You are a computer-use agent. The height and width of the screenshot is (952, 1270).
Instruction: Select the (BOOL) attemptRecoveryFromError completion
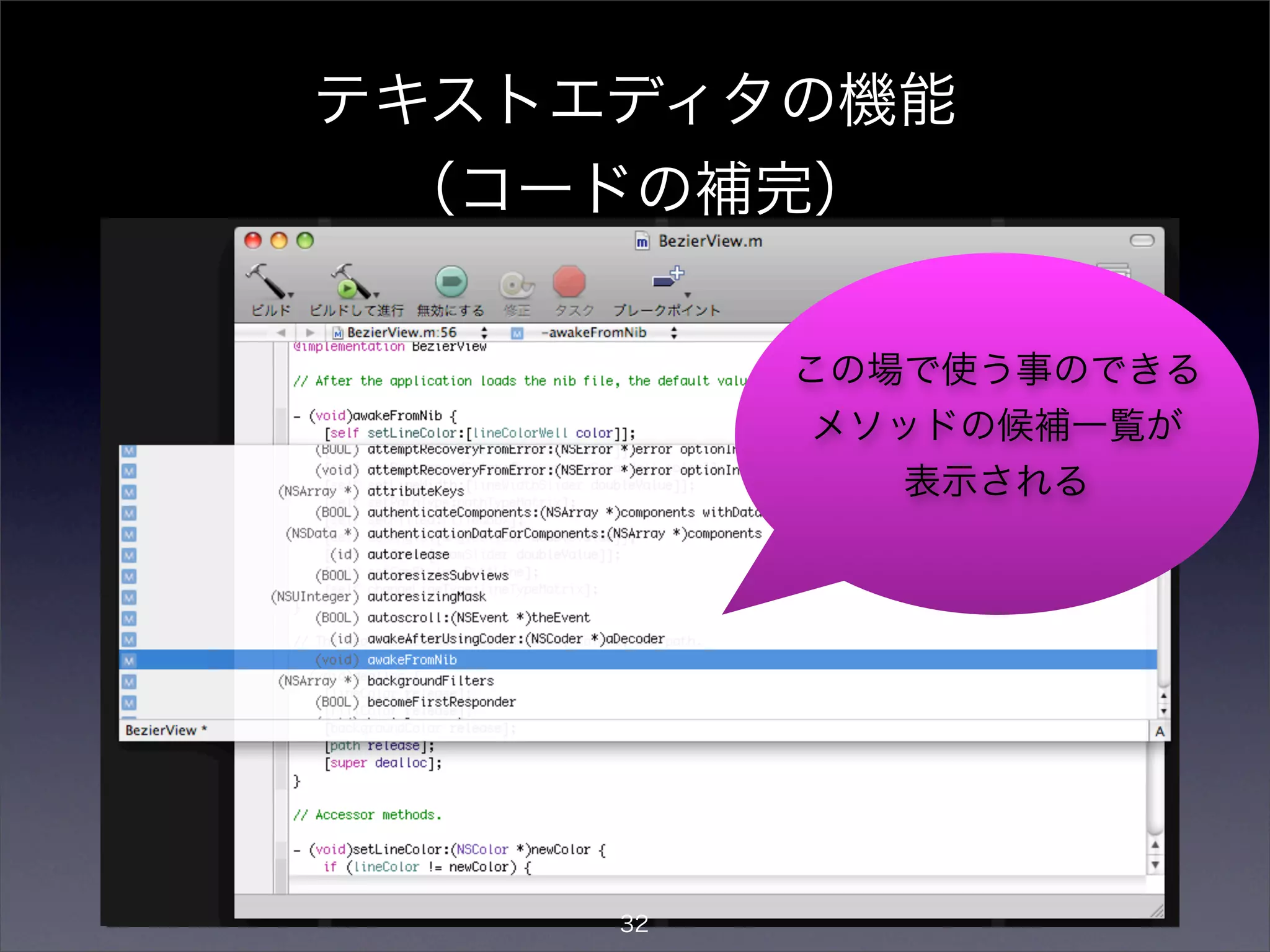(x=428, y=450)
